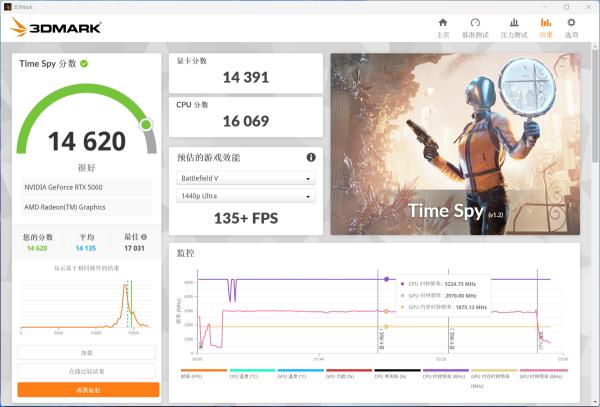Screen dimensions: 600x407
Task: Toggle the CPU 时钟频率 (MHz) legend series
Action: coord(446,374)
